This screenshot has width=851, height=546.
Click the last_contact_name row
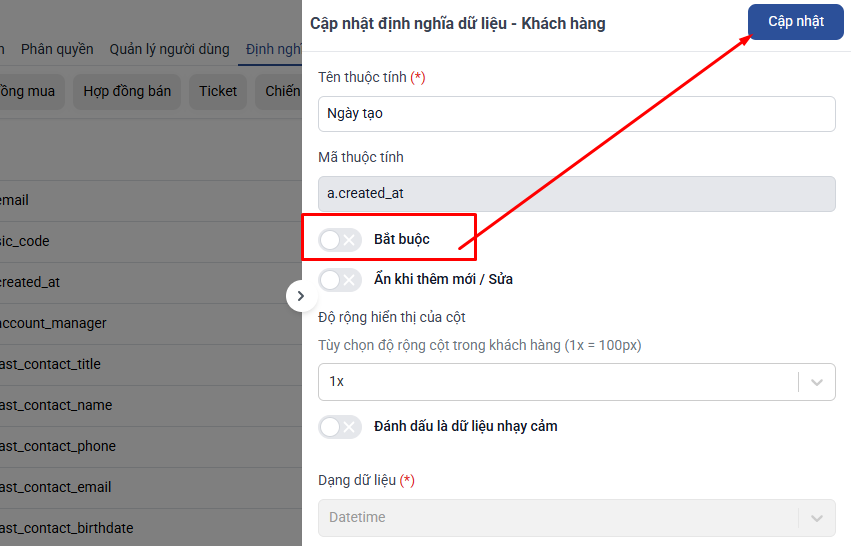[x=151, y=405]
